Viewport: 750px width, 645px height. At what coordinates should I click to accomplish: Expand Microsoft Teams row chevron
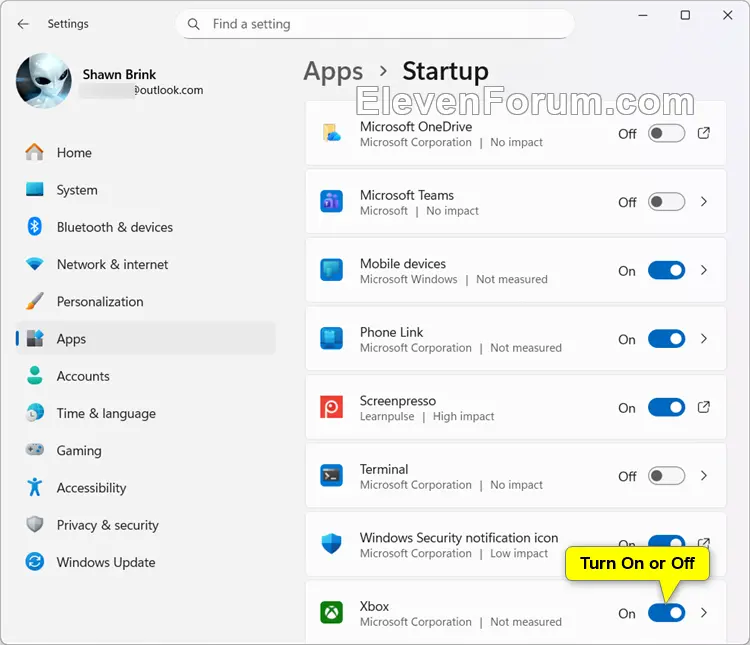point(704,201)
